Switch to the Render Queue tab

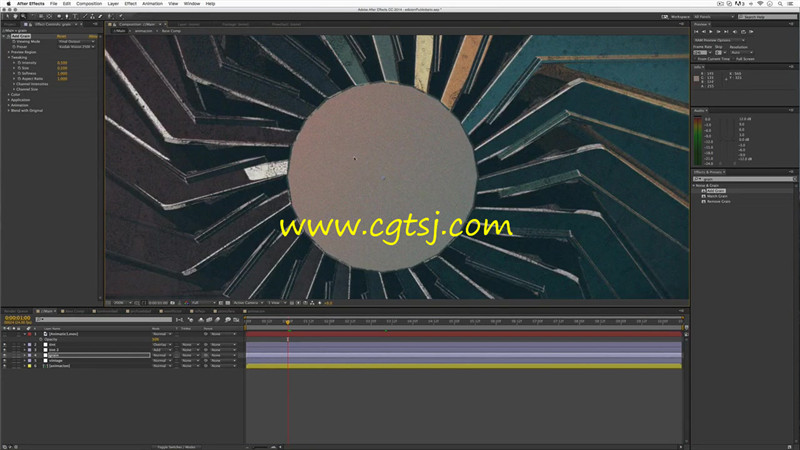click(x=16, y=311)
